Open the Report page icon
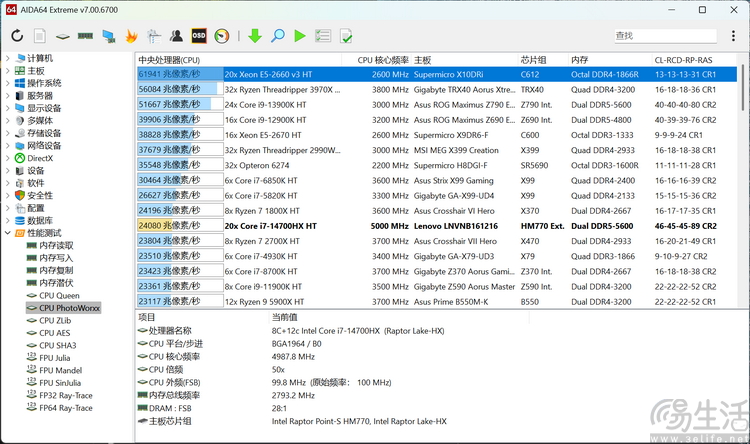 [x=40, y=36]
